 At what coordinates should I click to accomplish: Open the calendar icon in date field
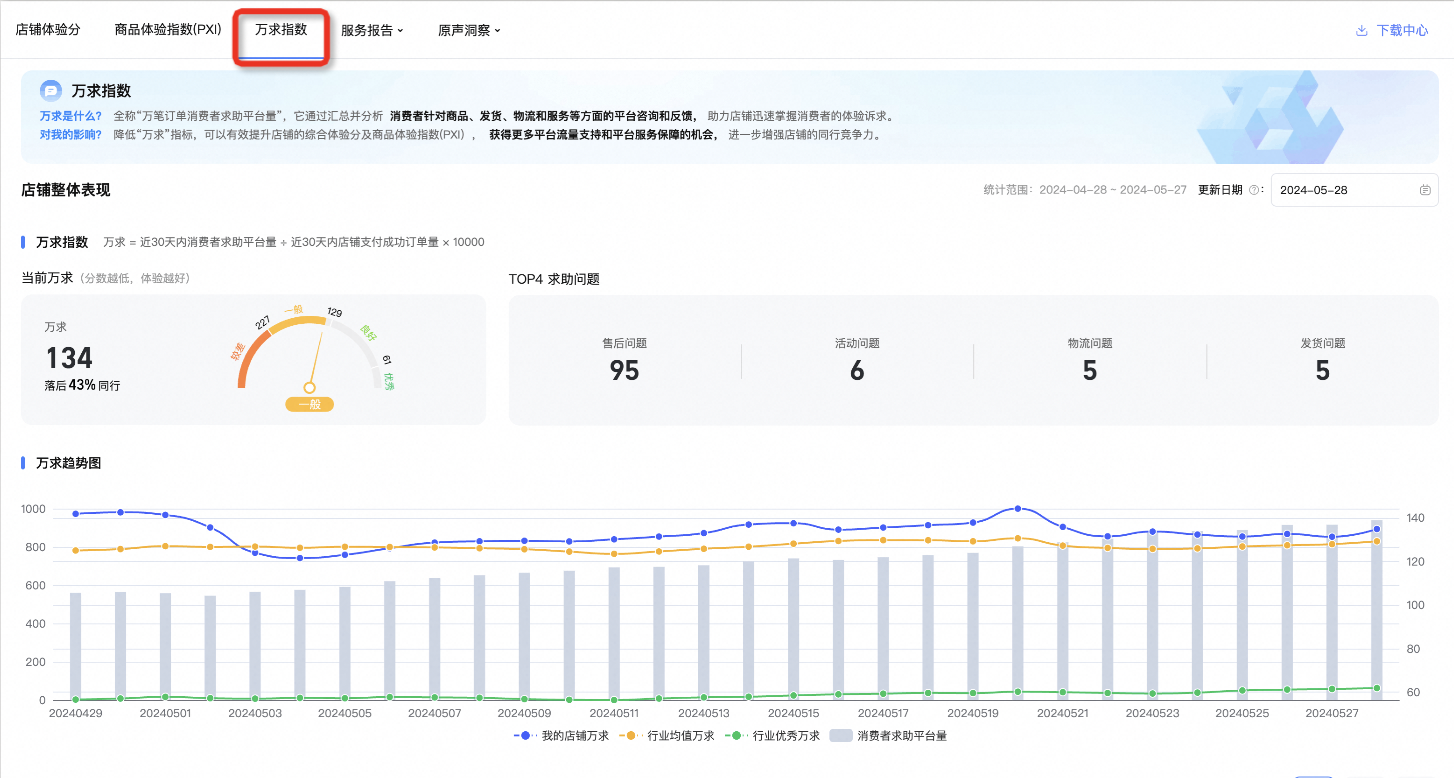(x=1425, y=190)
